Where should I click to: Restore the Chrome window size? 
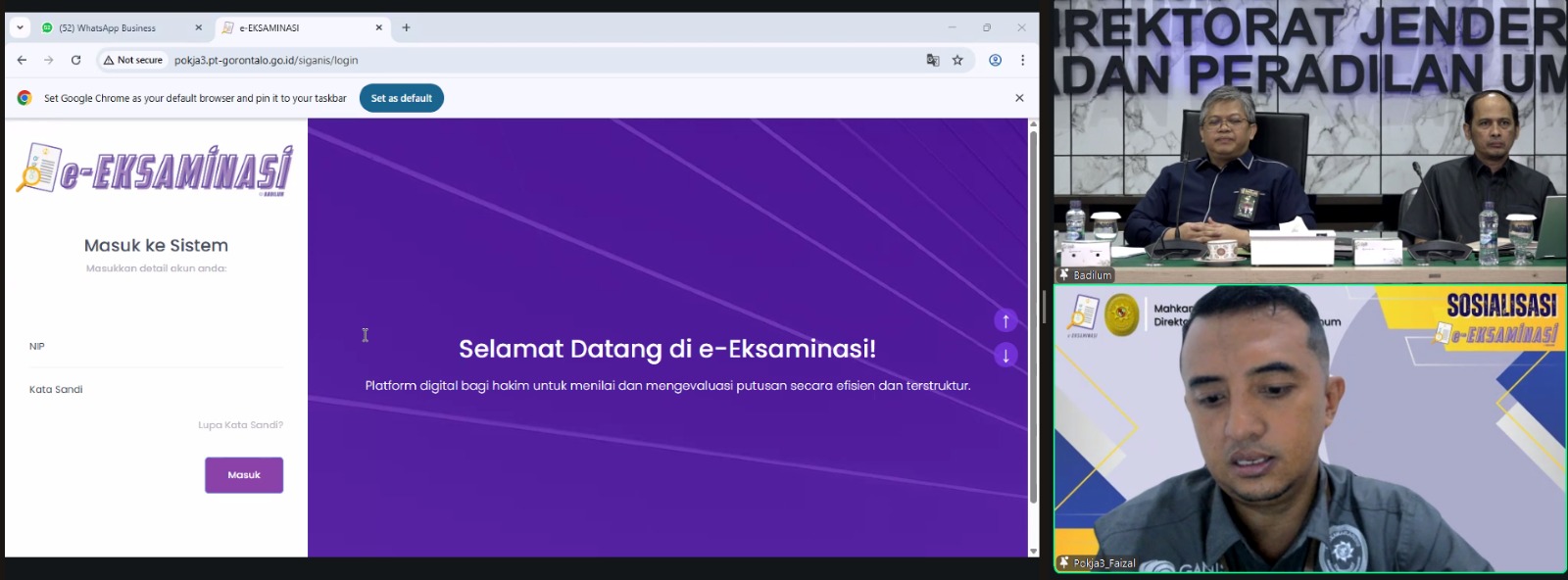987,27
